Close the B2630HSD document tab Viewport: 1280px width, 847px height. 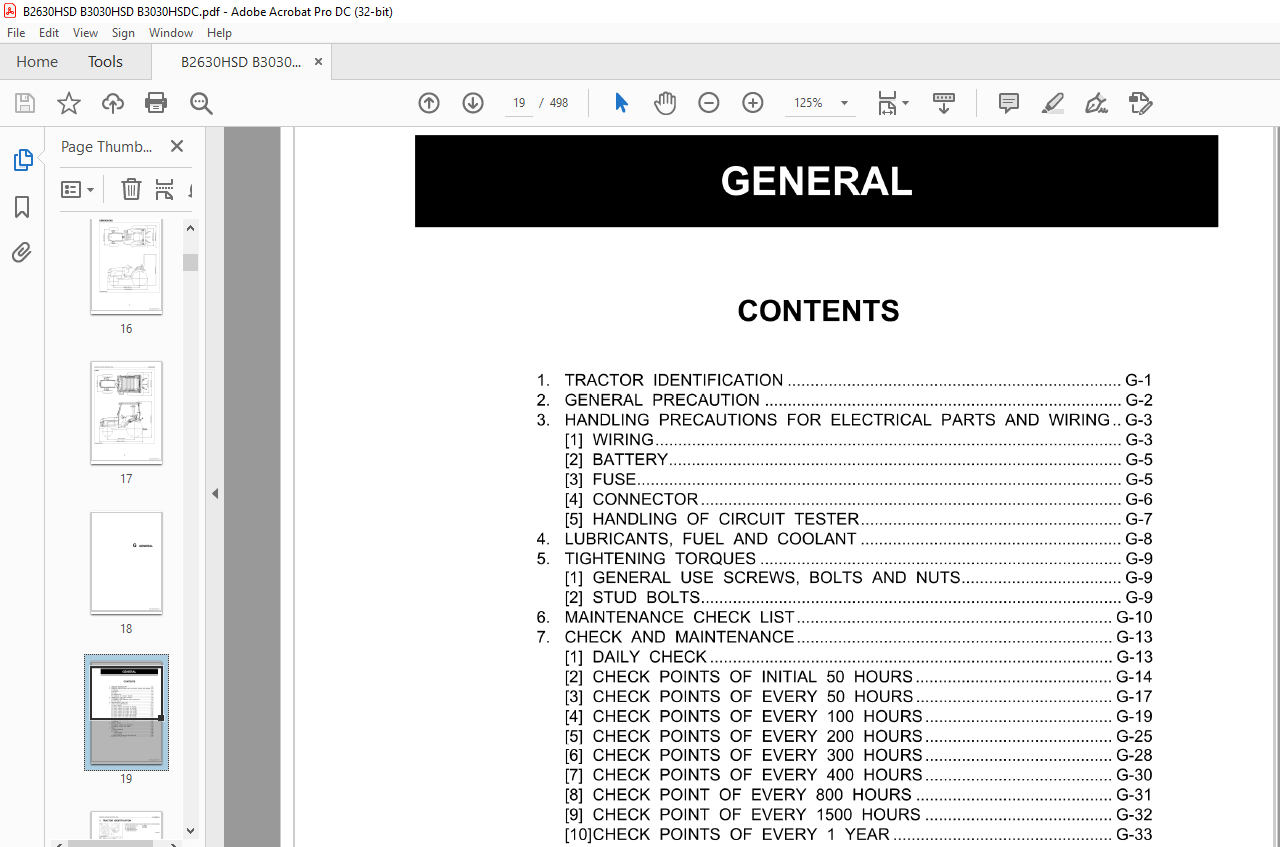319,62
